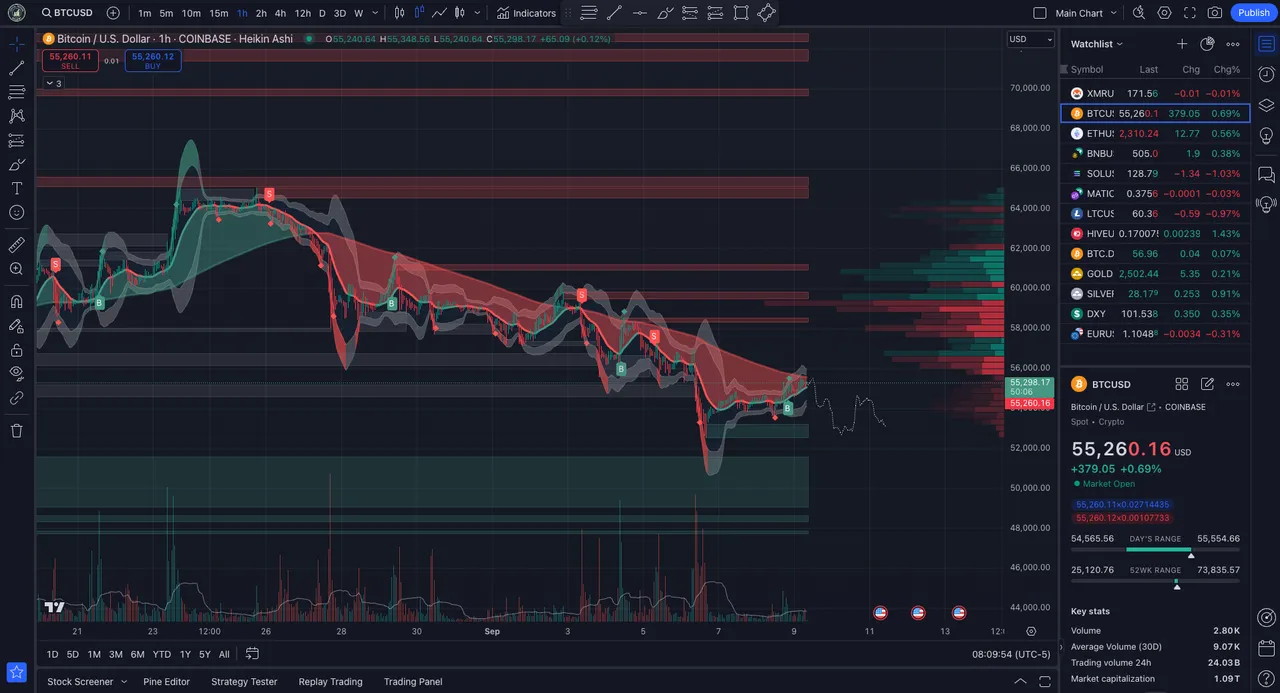The height and width of the screenshot is (693, 1280).
Task: Click the trash icon to remove drawings
Action: click(16, 431)
